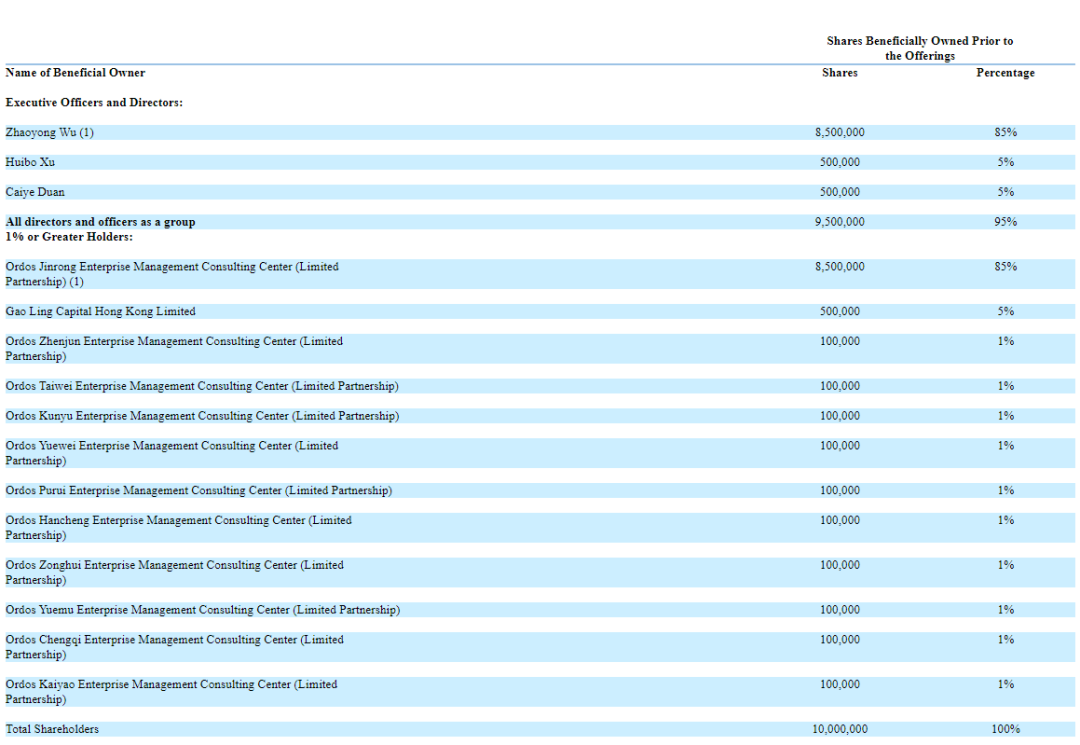Click the 'Ordos Zonghui Enterprise Management' row name
1080x745 pixels.
click(x=175, y=572)
